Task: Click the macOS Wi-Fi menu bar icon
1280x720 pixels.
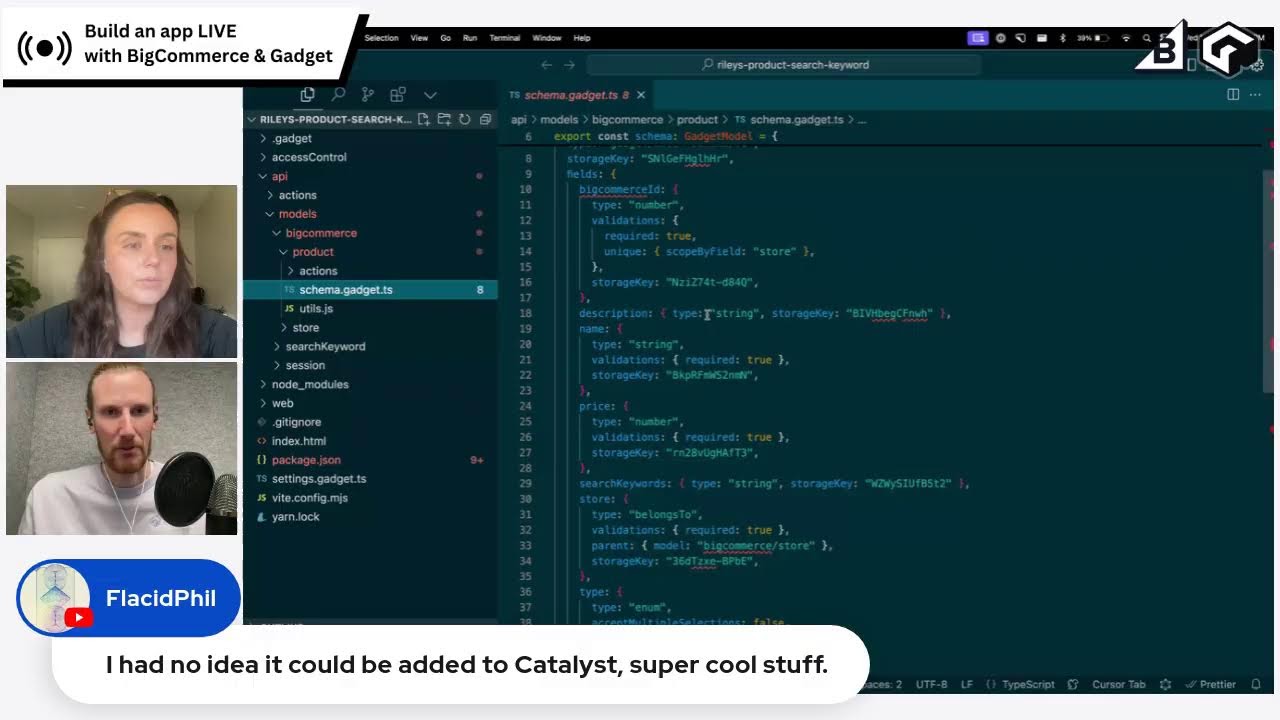Action: [x=1126, y=38]
